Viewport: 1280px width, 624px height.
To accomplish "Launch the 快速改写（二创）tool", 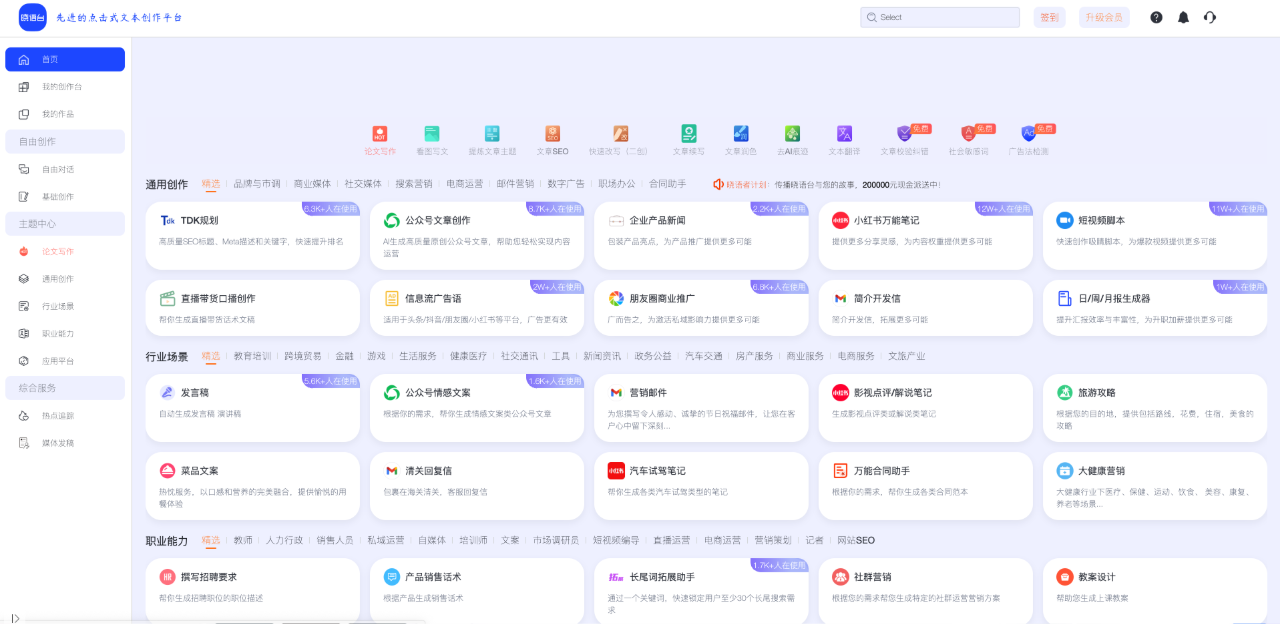I will [x=620, y=136].
